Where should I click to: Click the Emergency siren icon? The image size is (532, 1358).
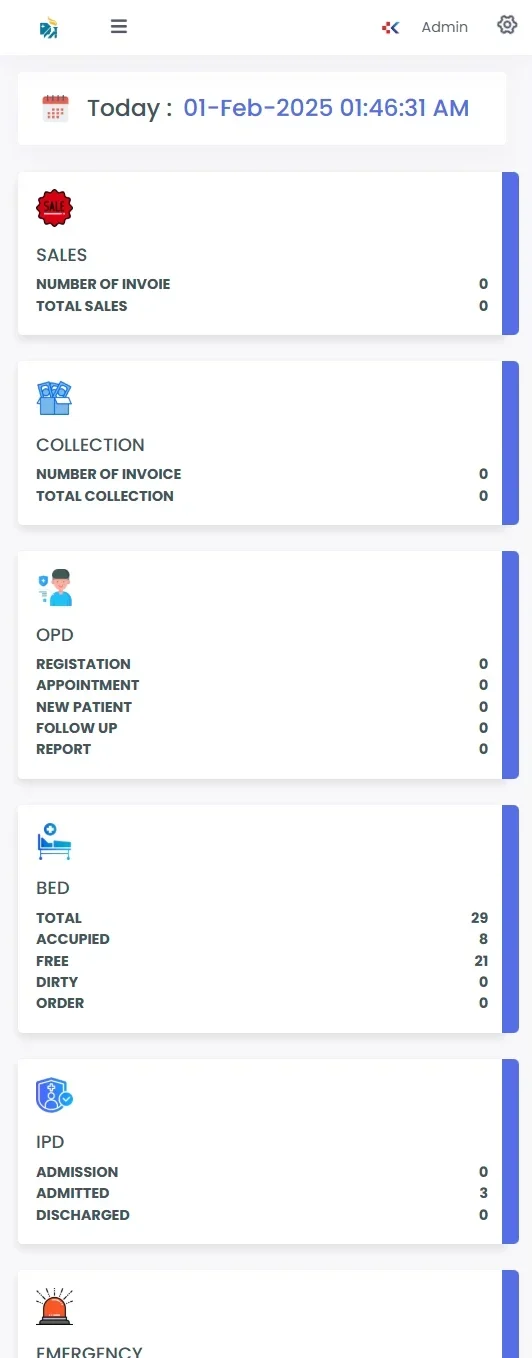[55, 1306]
